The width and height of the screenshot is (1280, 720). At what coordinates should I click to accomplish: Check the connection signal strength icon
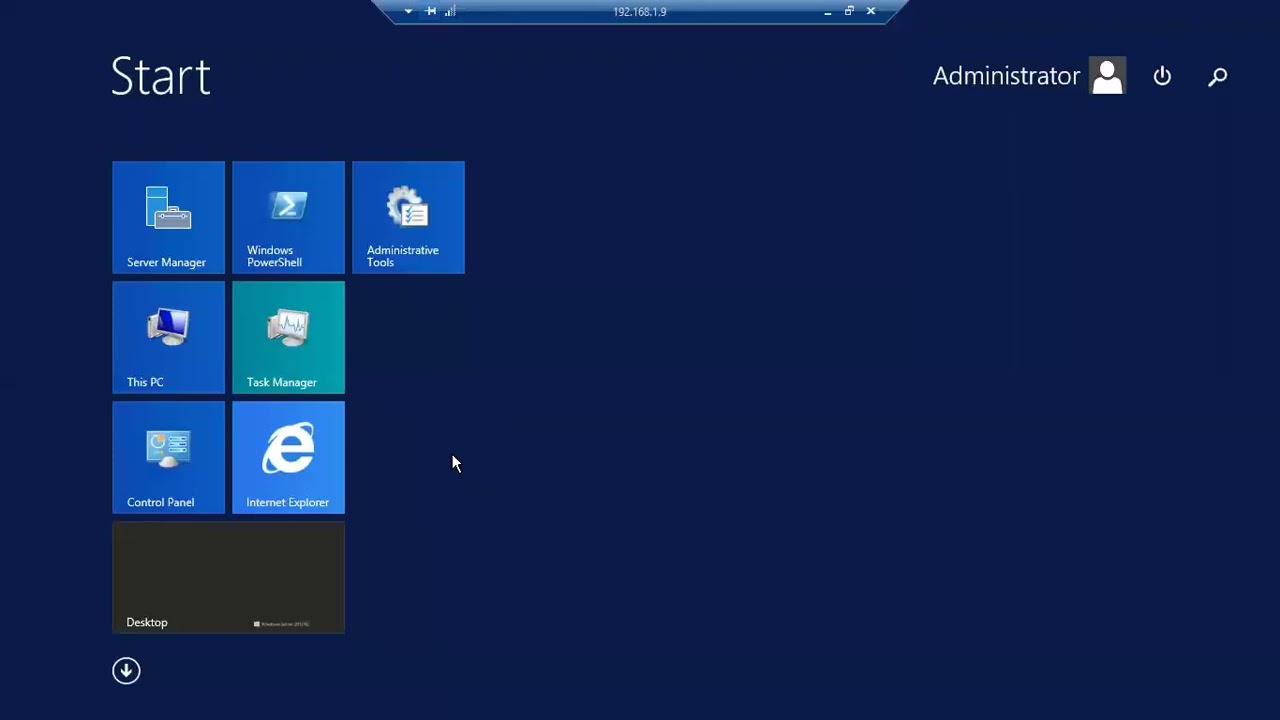(450, 11)
